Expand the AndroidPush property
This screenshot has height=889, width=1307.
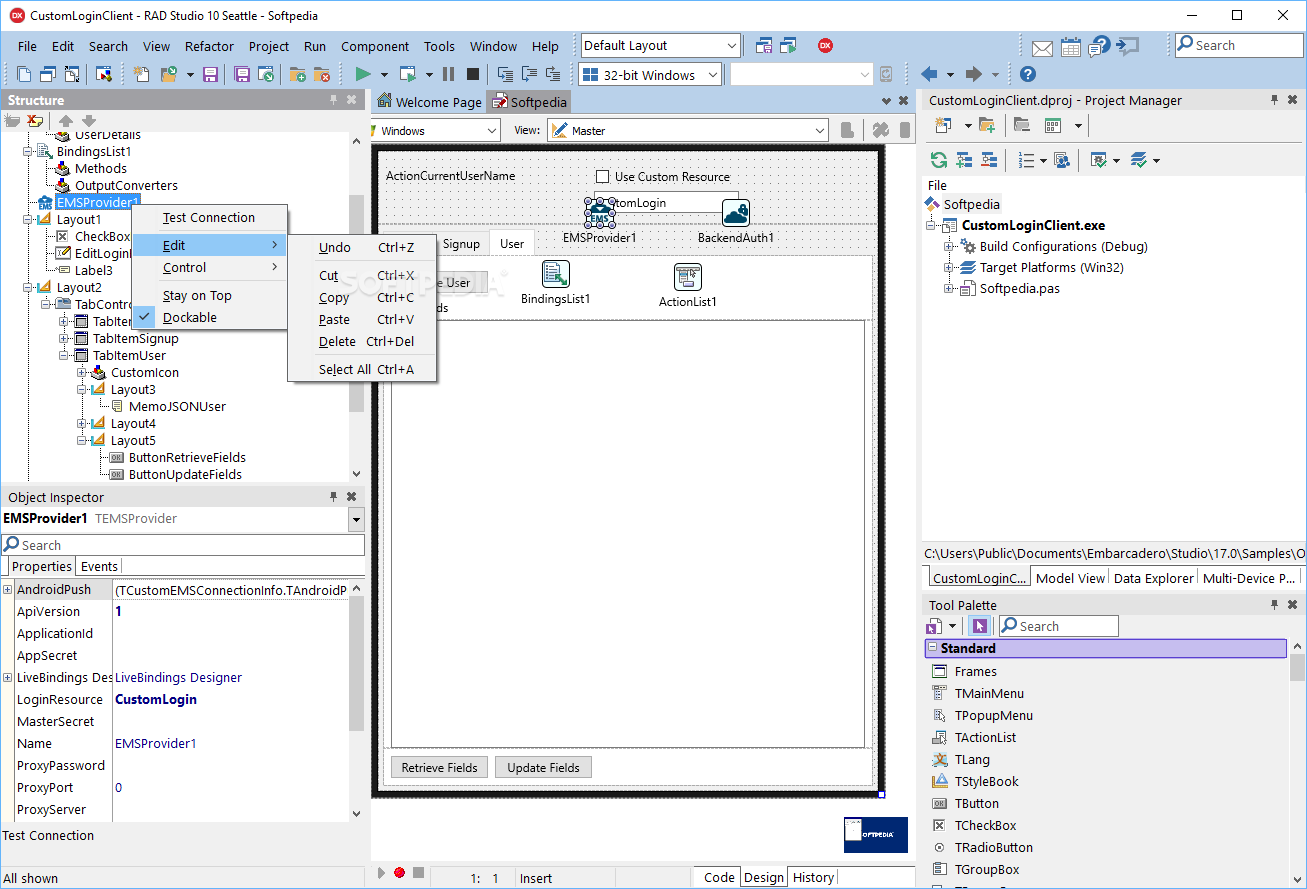click(x=8, y=589)
